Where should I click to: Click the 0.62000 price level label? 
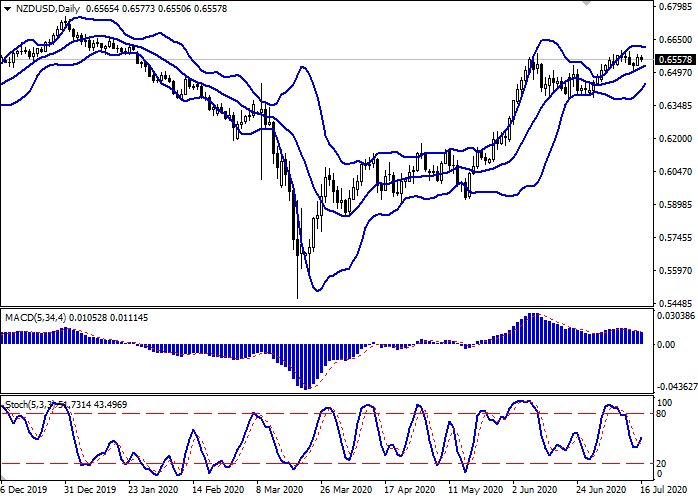[672, 138]
